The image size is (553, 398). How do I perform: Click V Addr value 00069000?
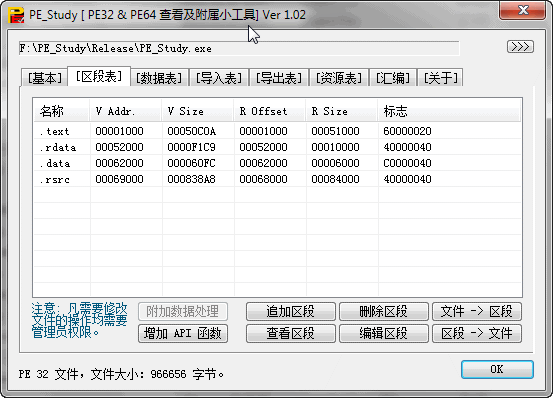coord(120,179)
